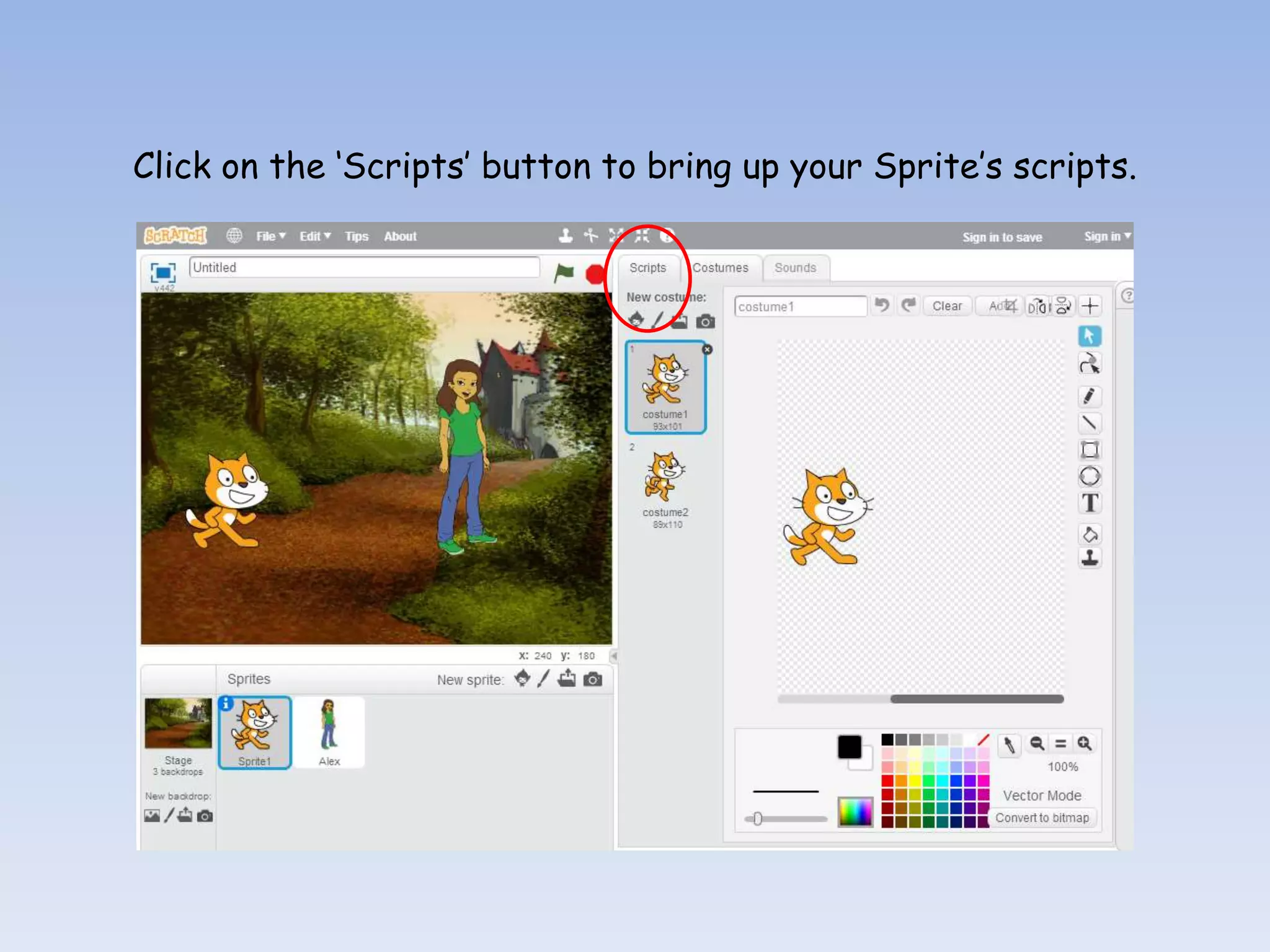Paint new backdrop brush icon
This screenshot has width=1270, height=952.
point(169,815)
